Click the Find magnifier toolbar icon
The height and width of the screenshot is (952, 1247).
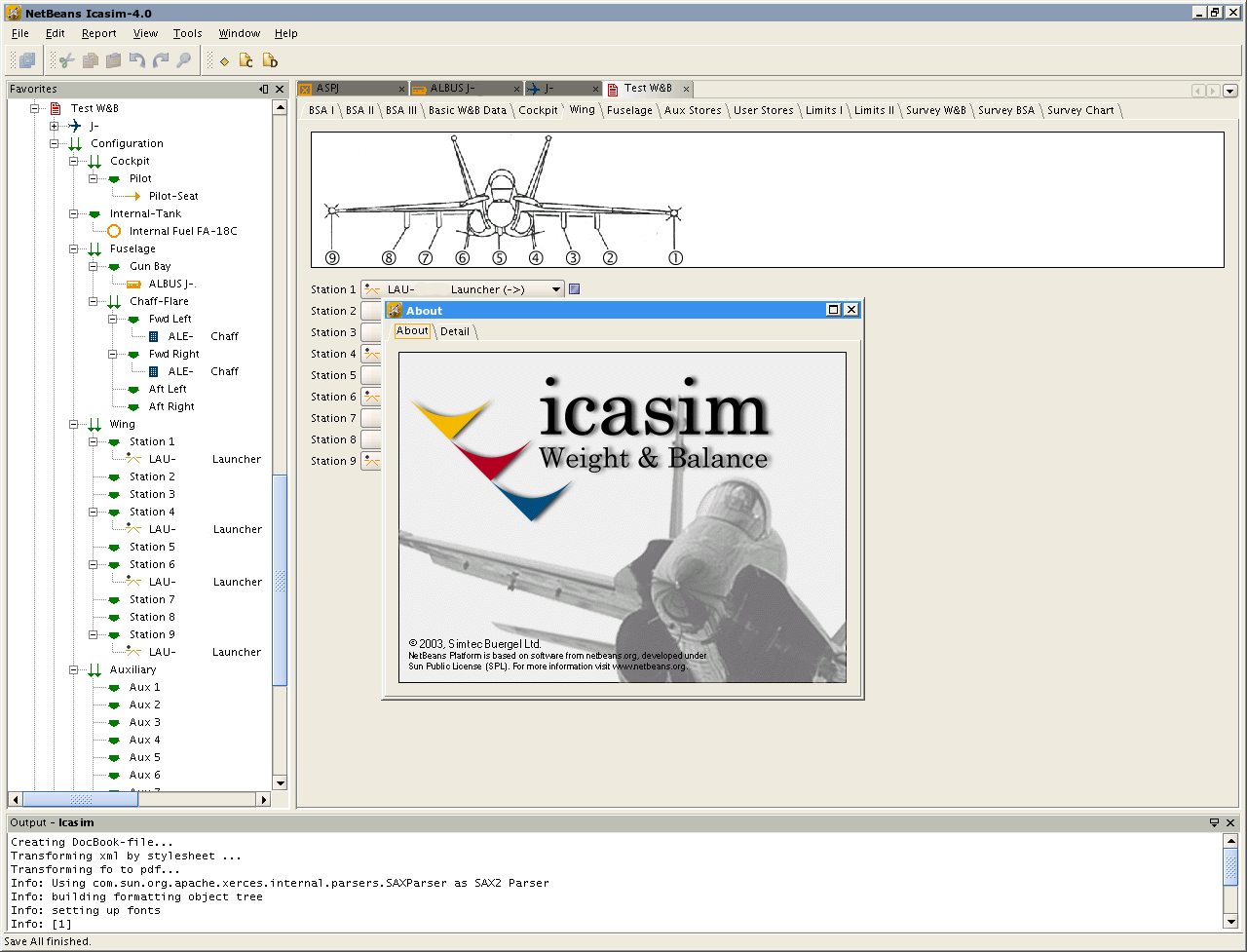point(183,60)
